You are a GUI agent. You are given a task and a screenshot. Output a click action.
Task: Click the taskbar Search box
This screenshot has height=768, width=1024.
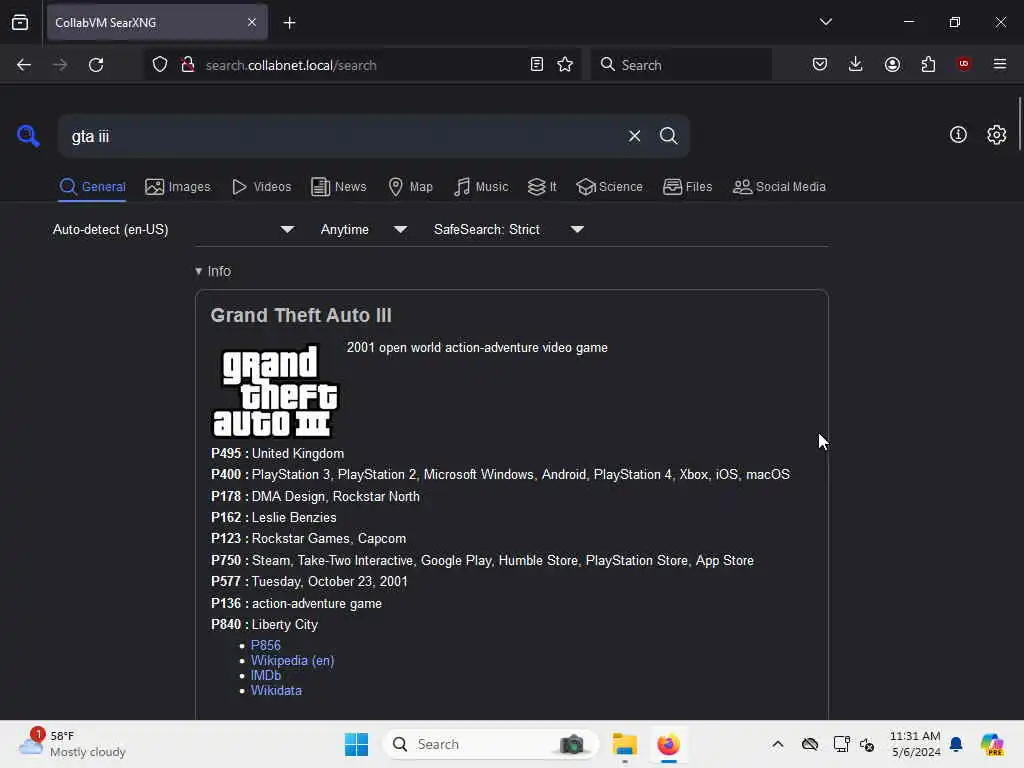point(491,744)
